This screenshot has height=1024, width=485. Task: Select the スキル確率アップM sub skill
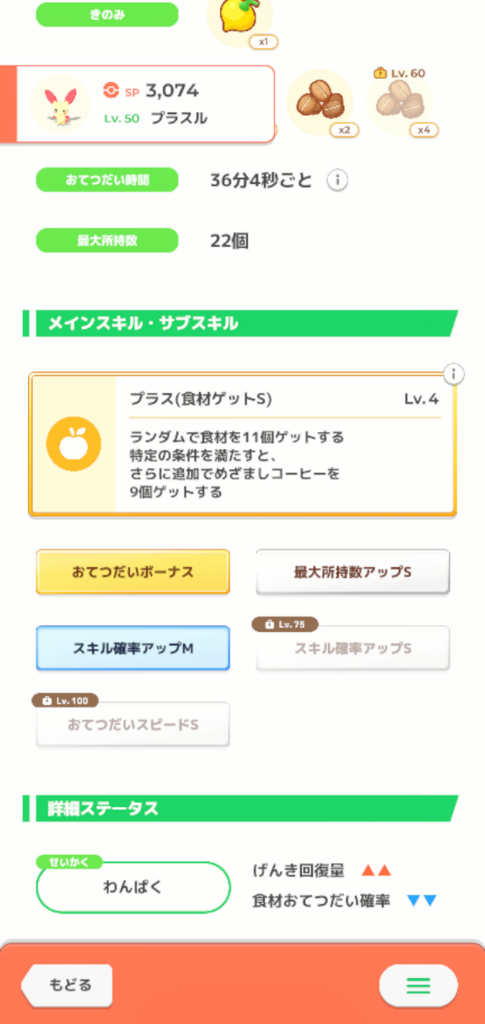point(133,648)
